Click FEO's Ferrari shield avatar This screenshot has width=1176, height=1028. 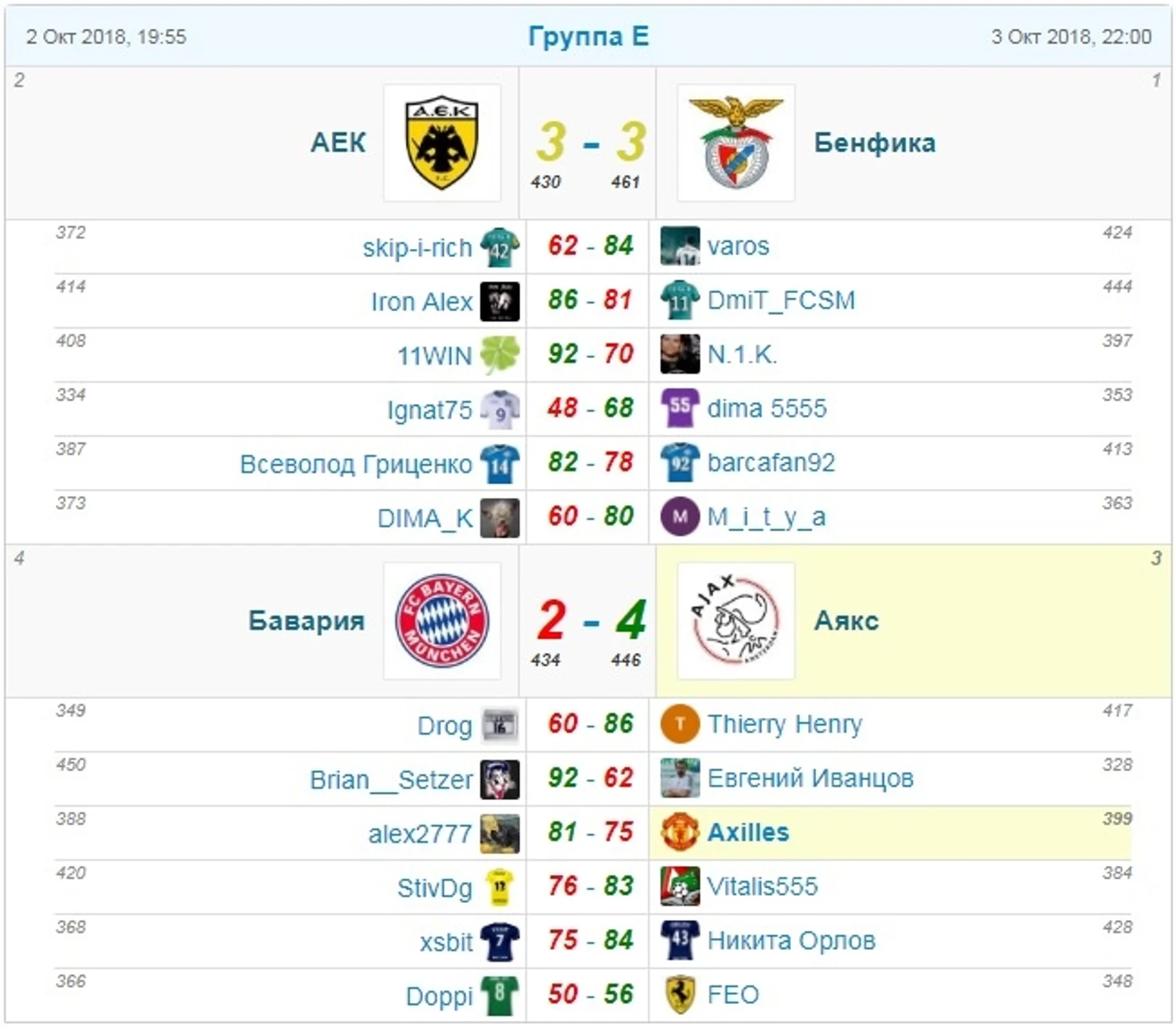(x=679, y=995)
